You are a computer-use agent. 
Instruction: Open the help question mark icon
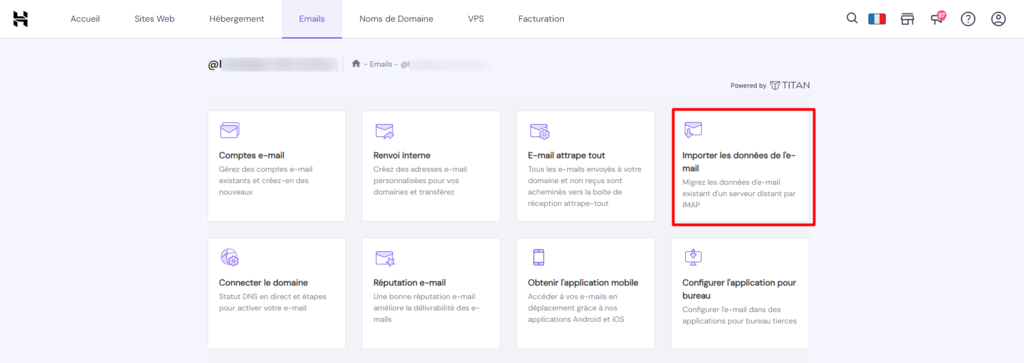[x=968, y=19]
